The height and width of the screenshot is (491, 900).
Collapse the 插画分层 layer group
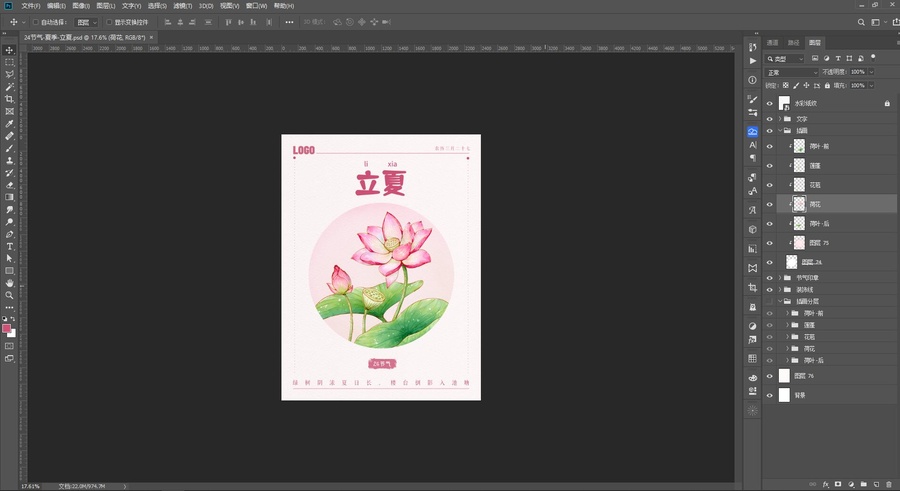[780, 301]
